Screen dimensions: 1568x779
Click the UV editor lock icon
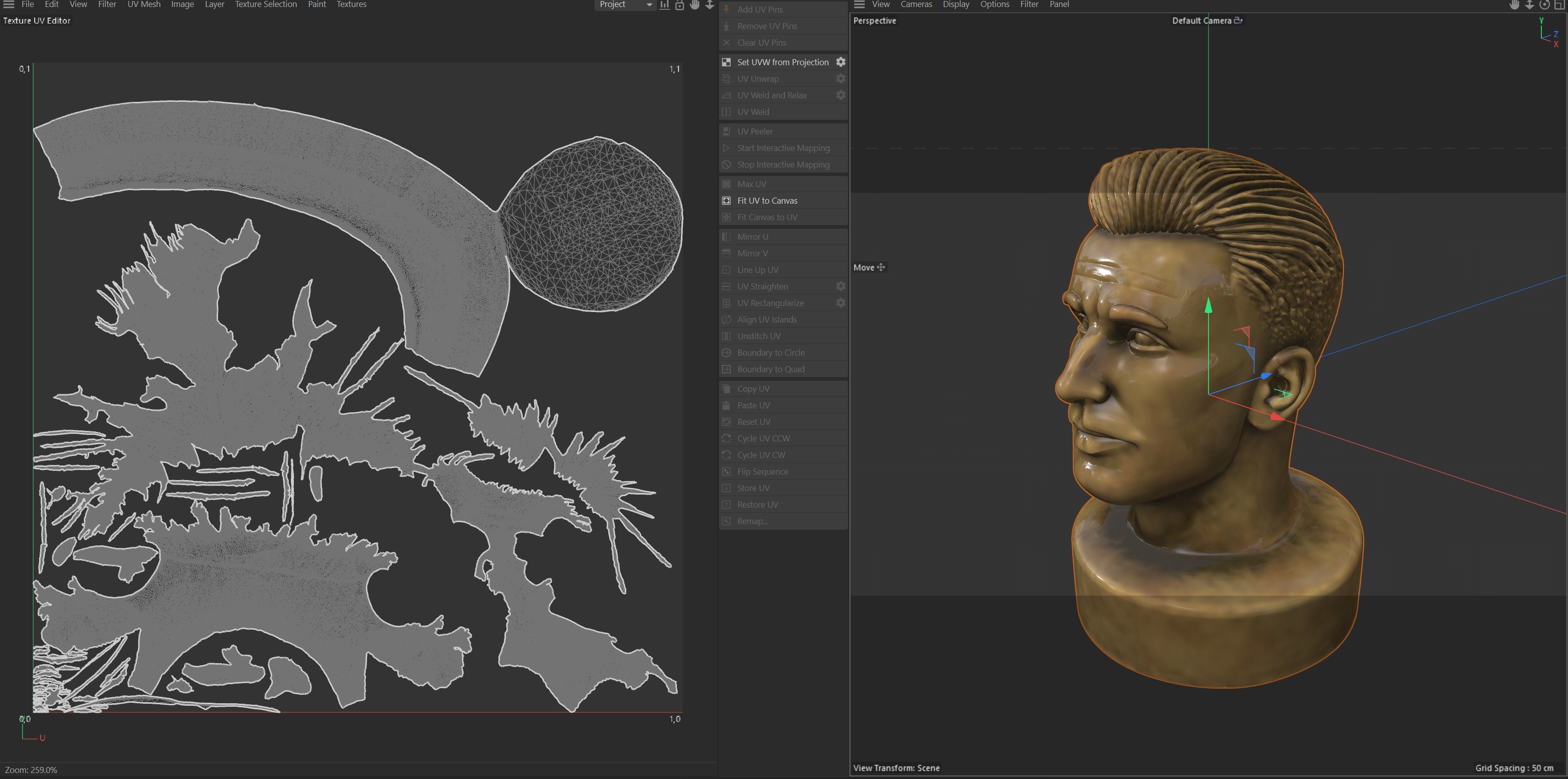(x=679, y=5)
